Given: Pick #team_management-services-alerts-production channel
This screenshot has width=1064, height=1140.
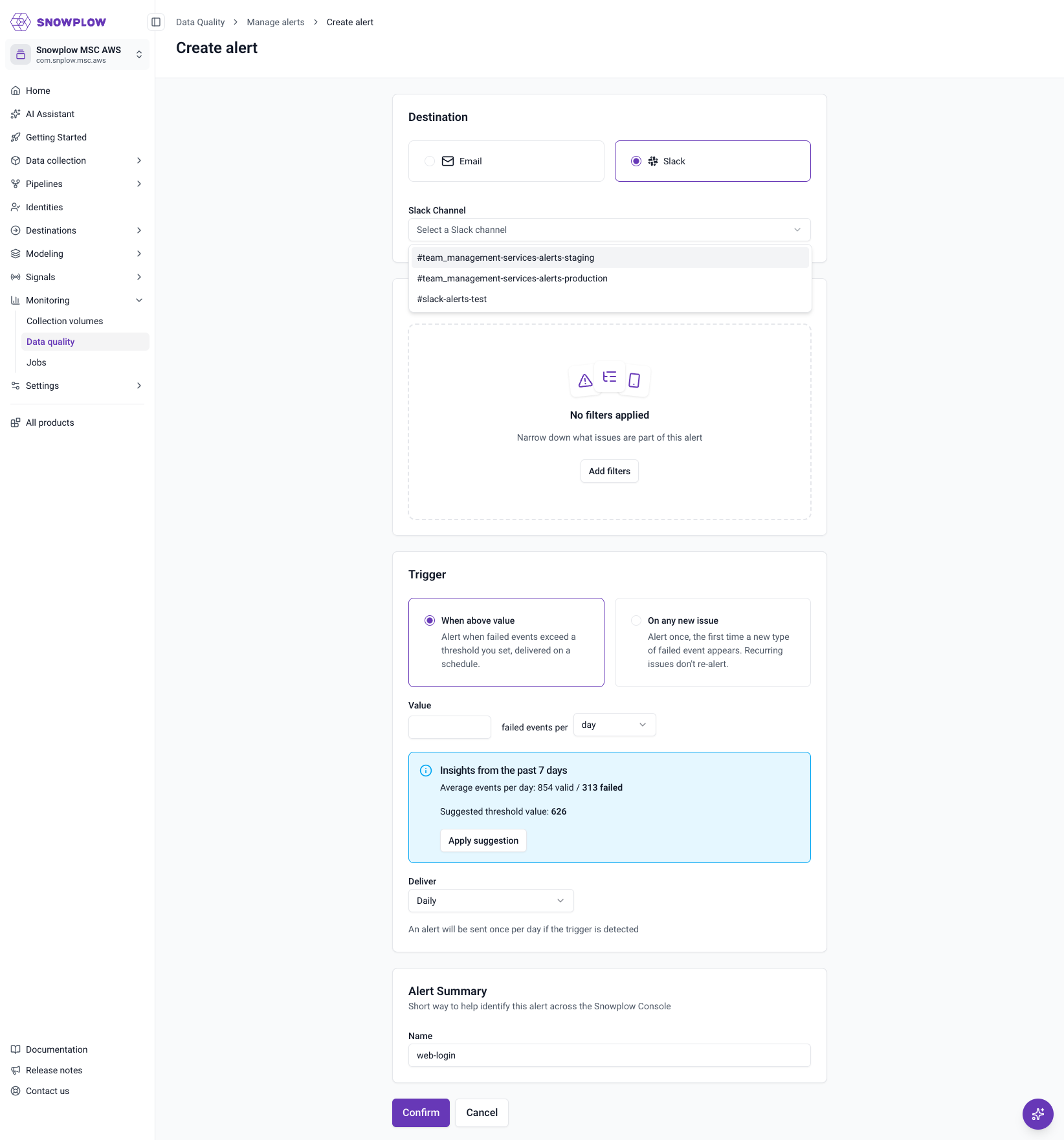Looking at the screenshot, I should click(610, 278).
